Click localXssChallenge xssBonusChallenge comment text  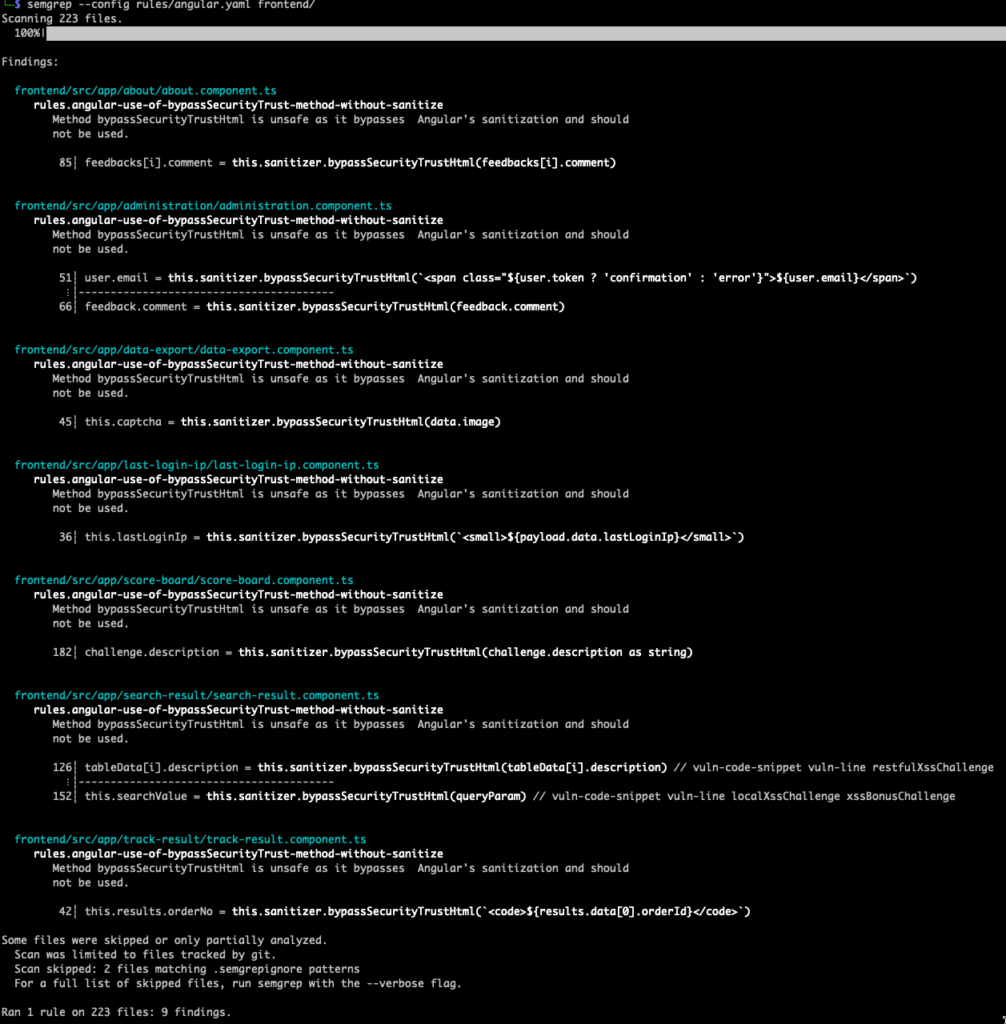(744, 797)
